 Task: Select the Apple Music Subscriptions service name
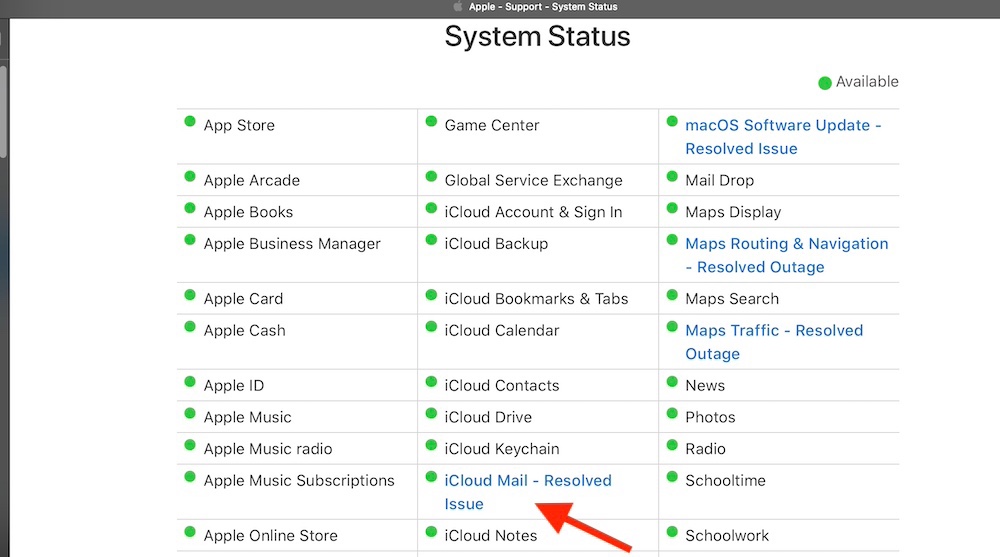pyautogui.click(x=299, y=481)
